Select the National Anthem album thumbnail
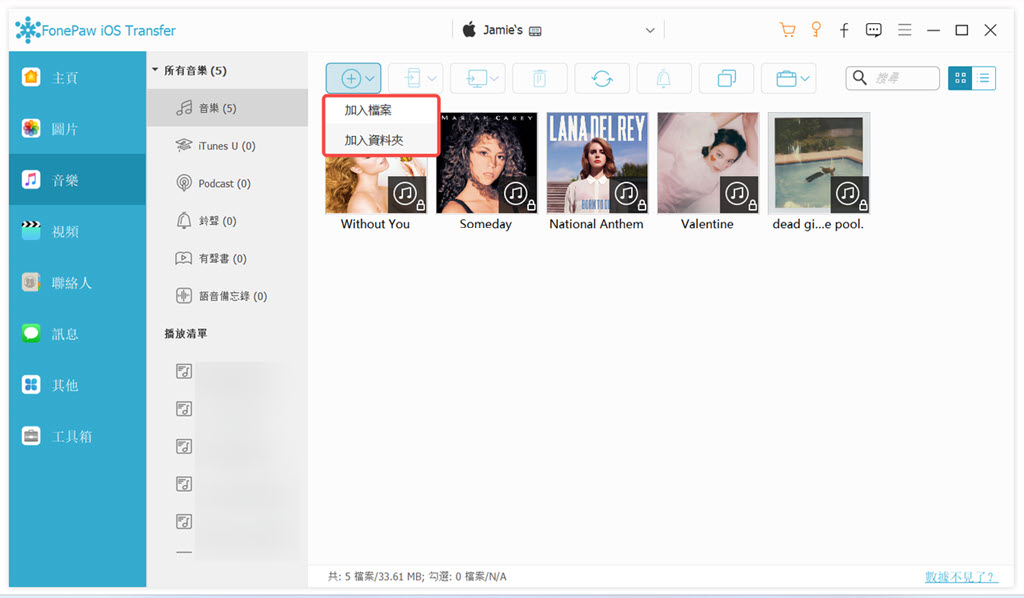Viewport: 1024px width, 598px height. click(597, 163)
